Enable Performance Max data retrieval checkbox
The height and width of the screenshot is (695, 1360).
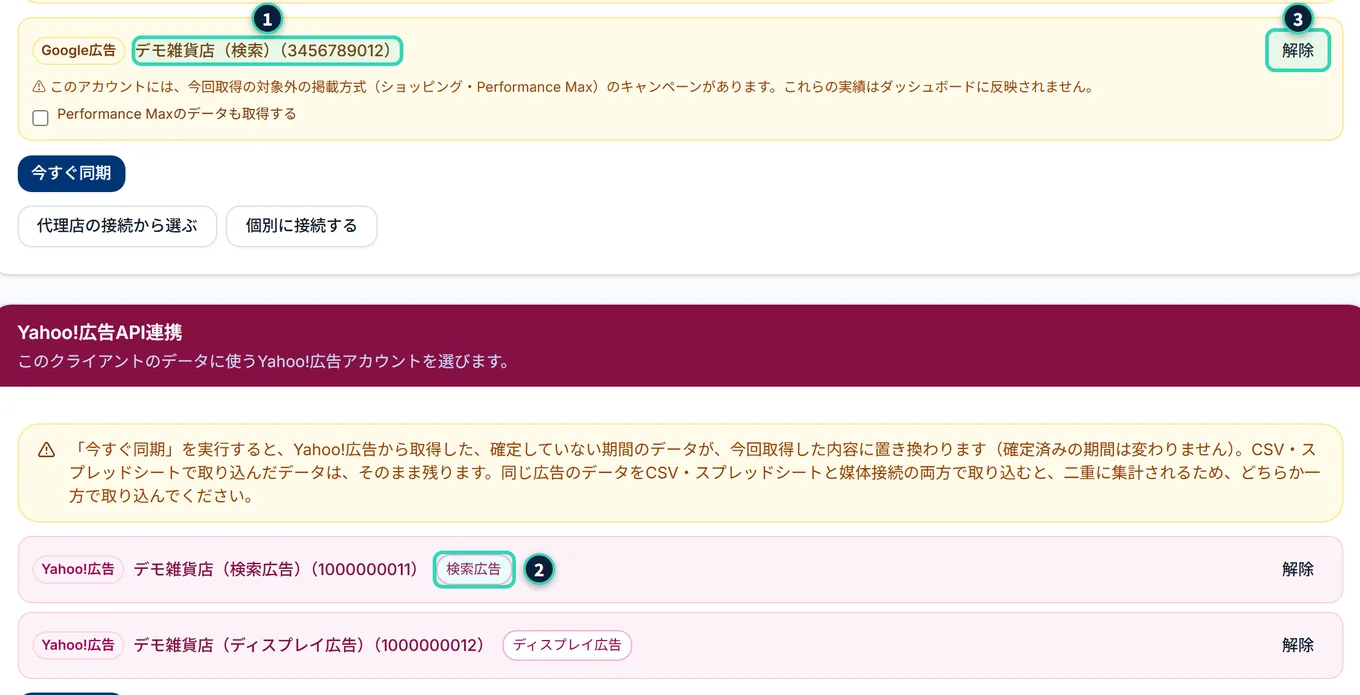[40, 118]
